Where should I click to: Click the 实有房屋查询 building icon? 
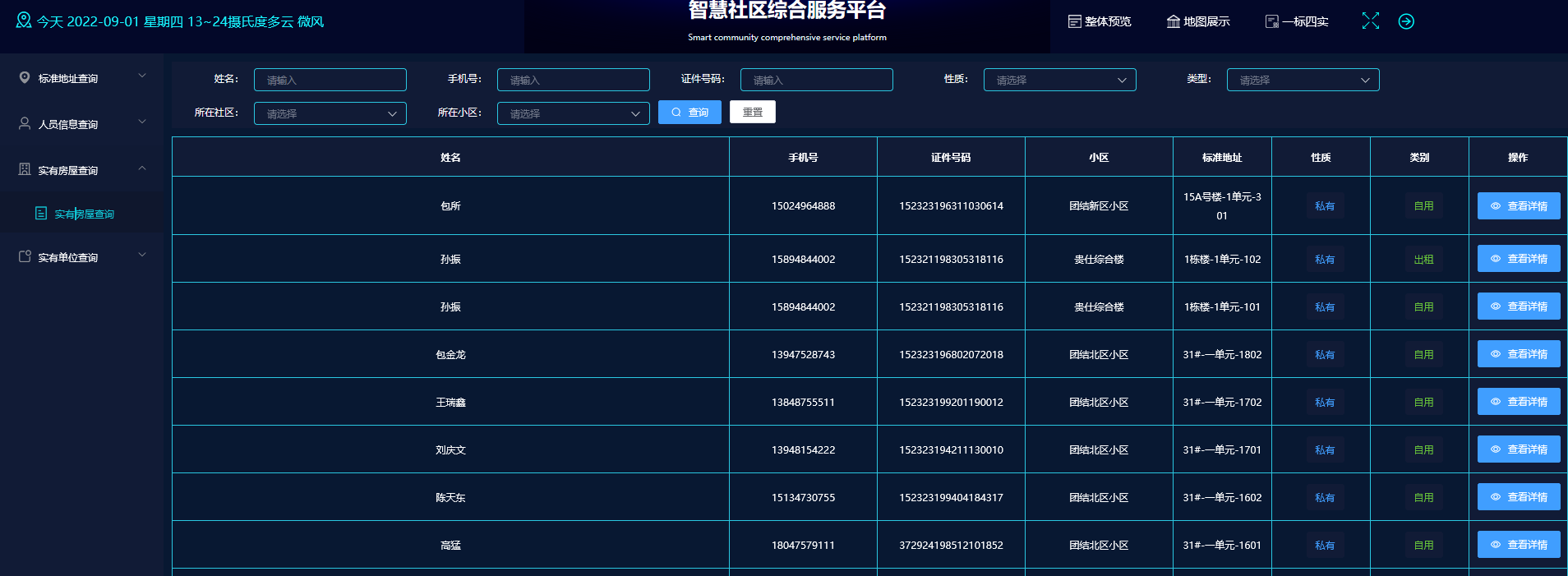[x=25, y=170]
